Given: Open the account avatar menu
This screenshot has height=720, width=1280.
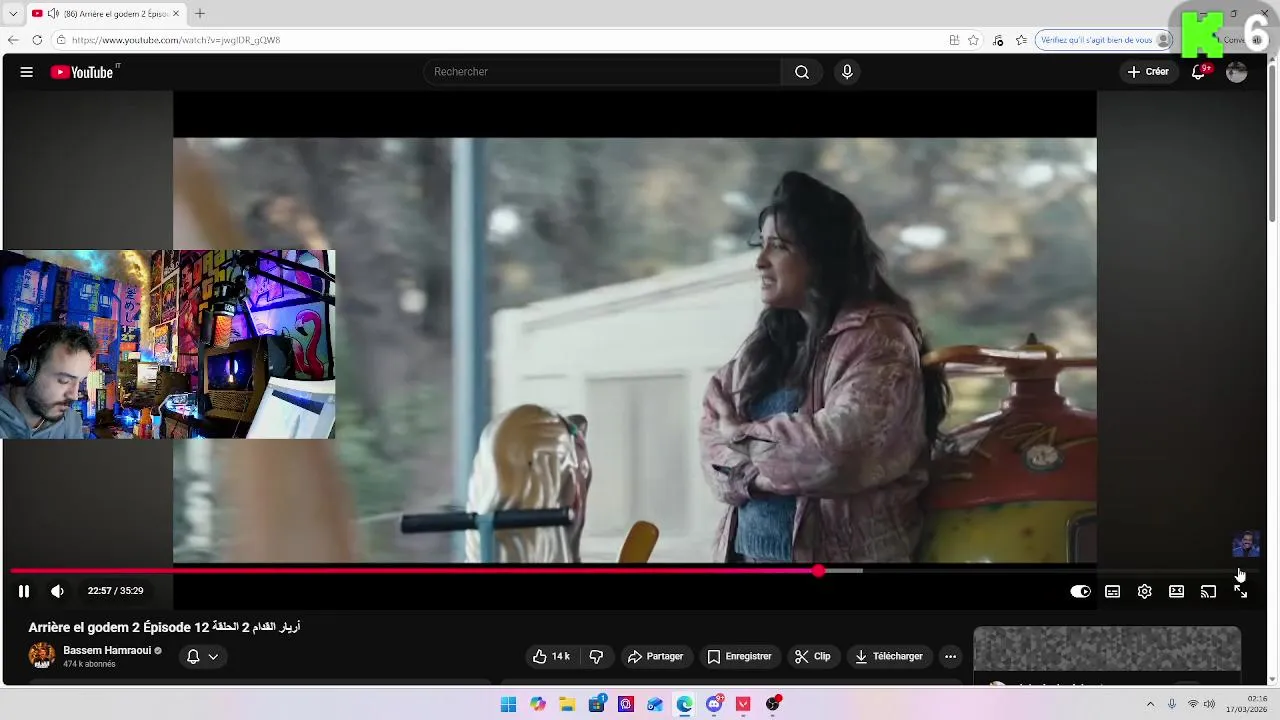Looking at the screenshot, I should click(x=1237, y=72).
